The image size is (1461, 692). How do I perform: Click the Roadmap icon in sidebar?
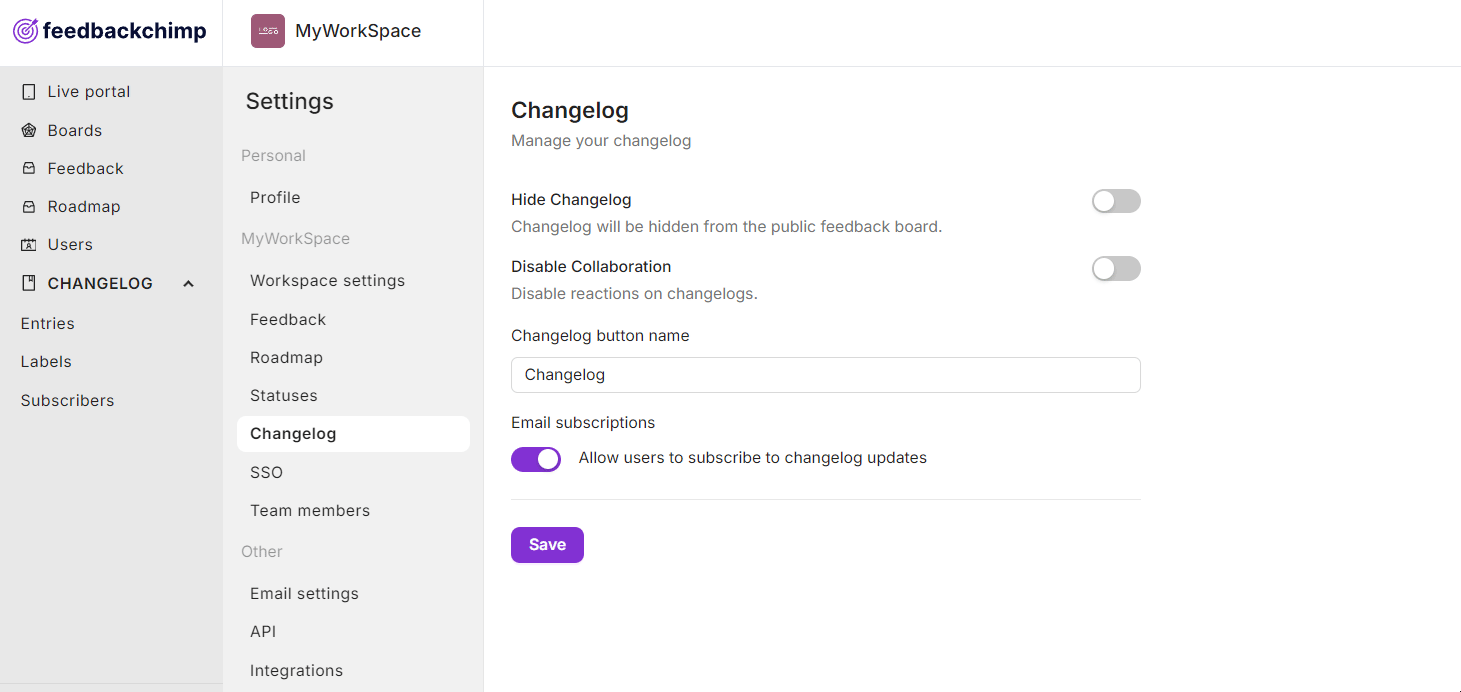(29, 207)
